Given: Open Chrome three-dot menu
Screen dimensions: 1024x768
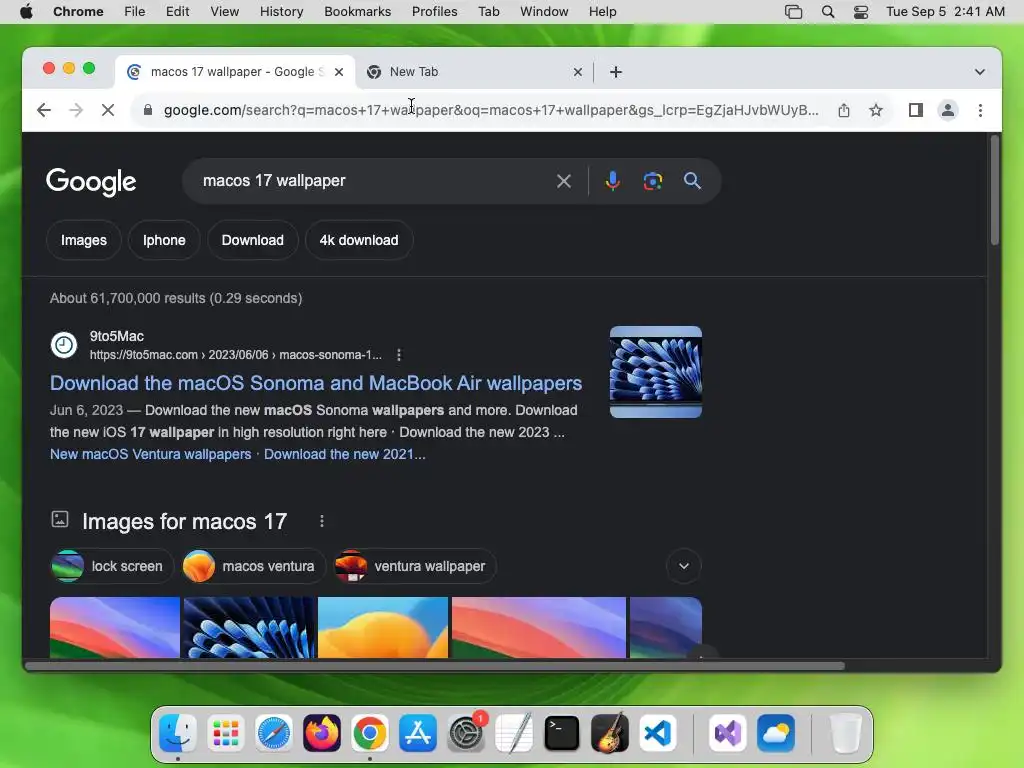Looking at the screenshot, I should [980, 110].
